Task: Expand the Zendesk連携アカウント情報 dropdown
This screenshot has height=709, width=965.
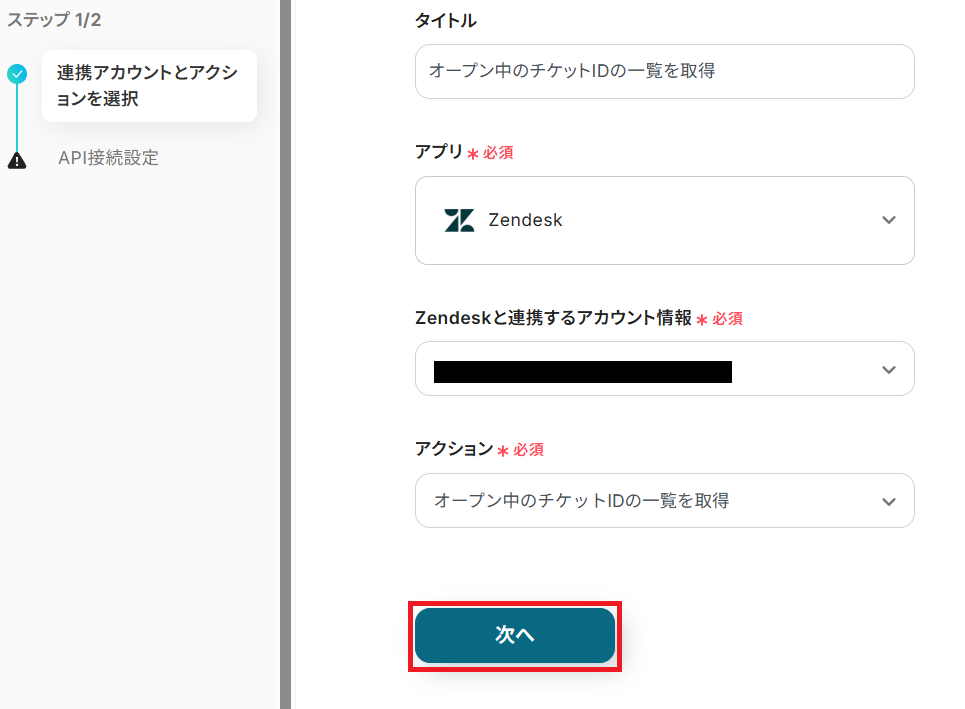Action: coord(664,369)
